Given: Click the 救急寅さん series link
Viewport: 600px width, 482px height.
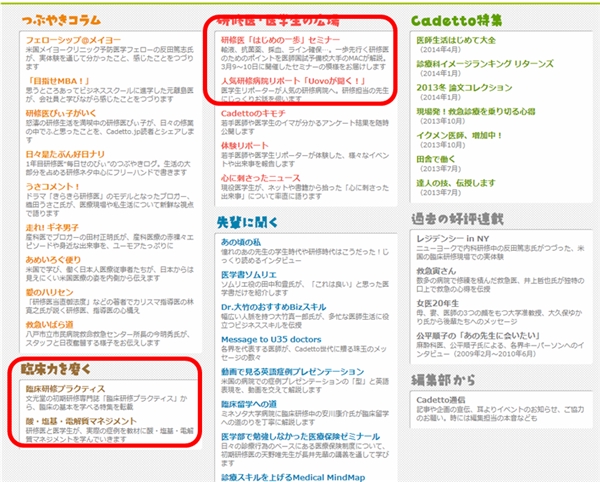Looking at the screenshot, I should (436, 271).
